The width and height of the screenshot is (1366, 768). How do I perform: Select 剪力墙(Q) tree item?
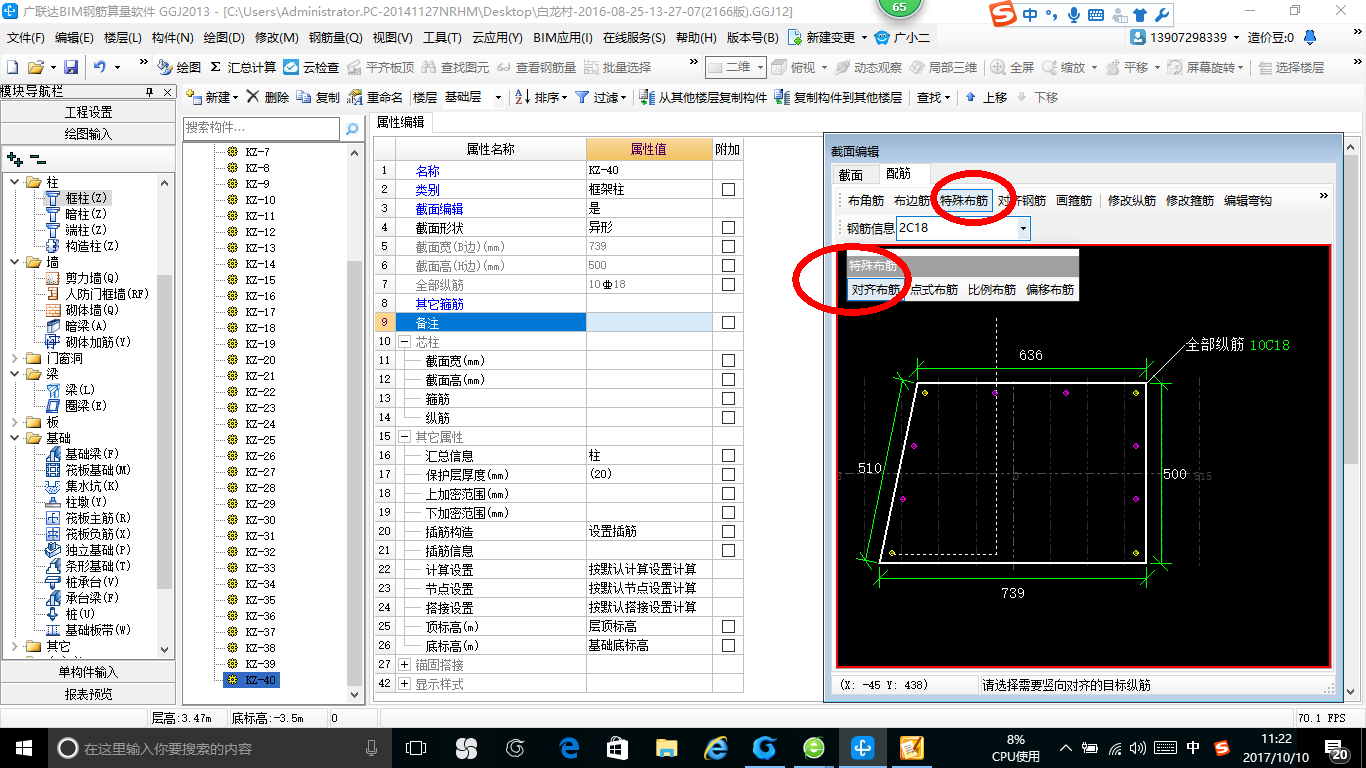tap(92, 278)
